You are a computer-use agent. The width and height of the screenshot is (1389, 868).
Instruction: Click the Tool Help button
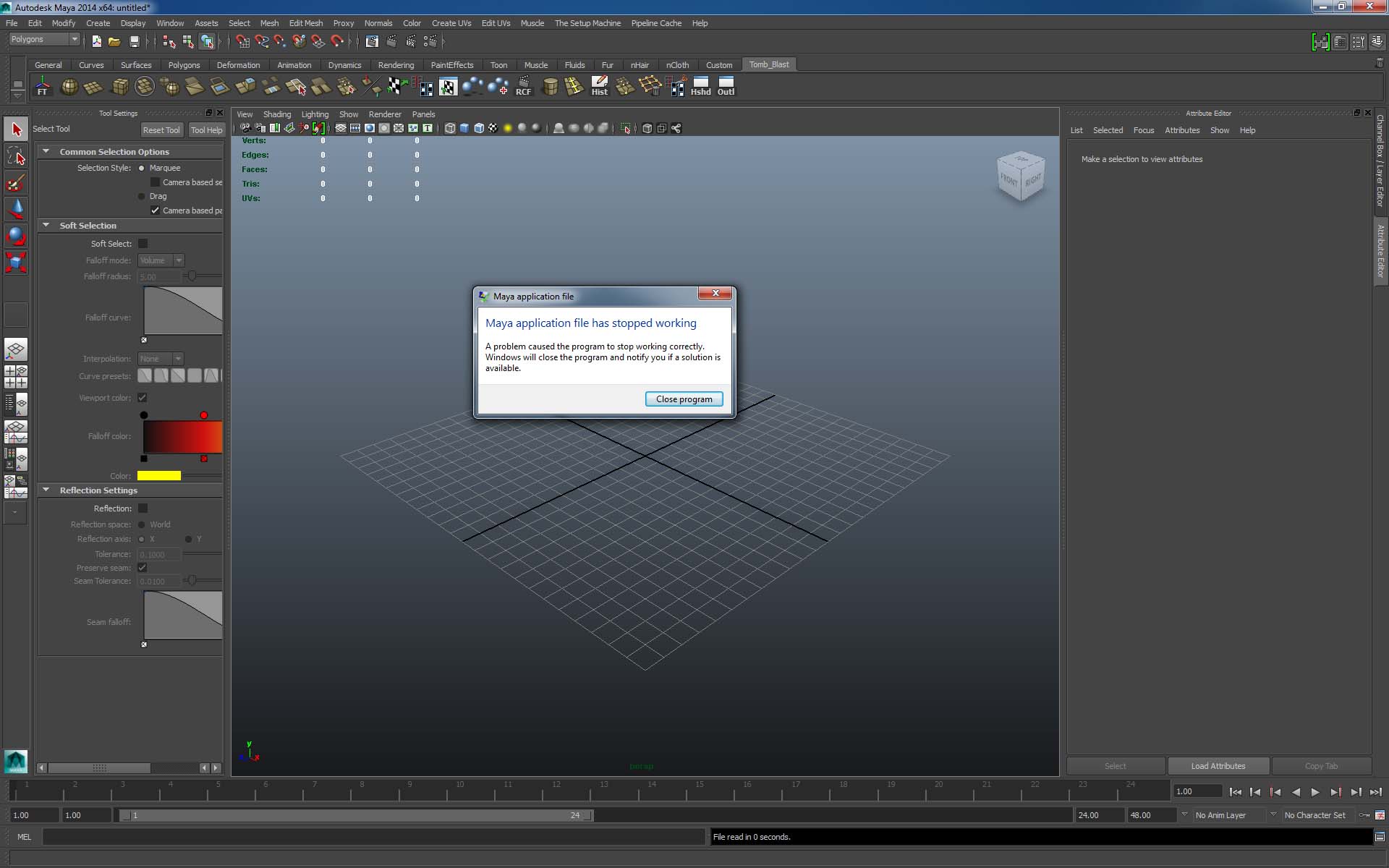tap(207, 130)
